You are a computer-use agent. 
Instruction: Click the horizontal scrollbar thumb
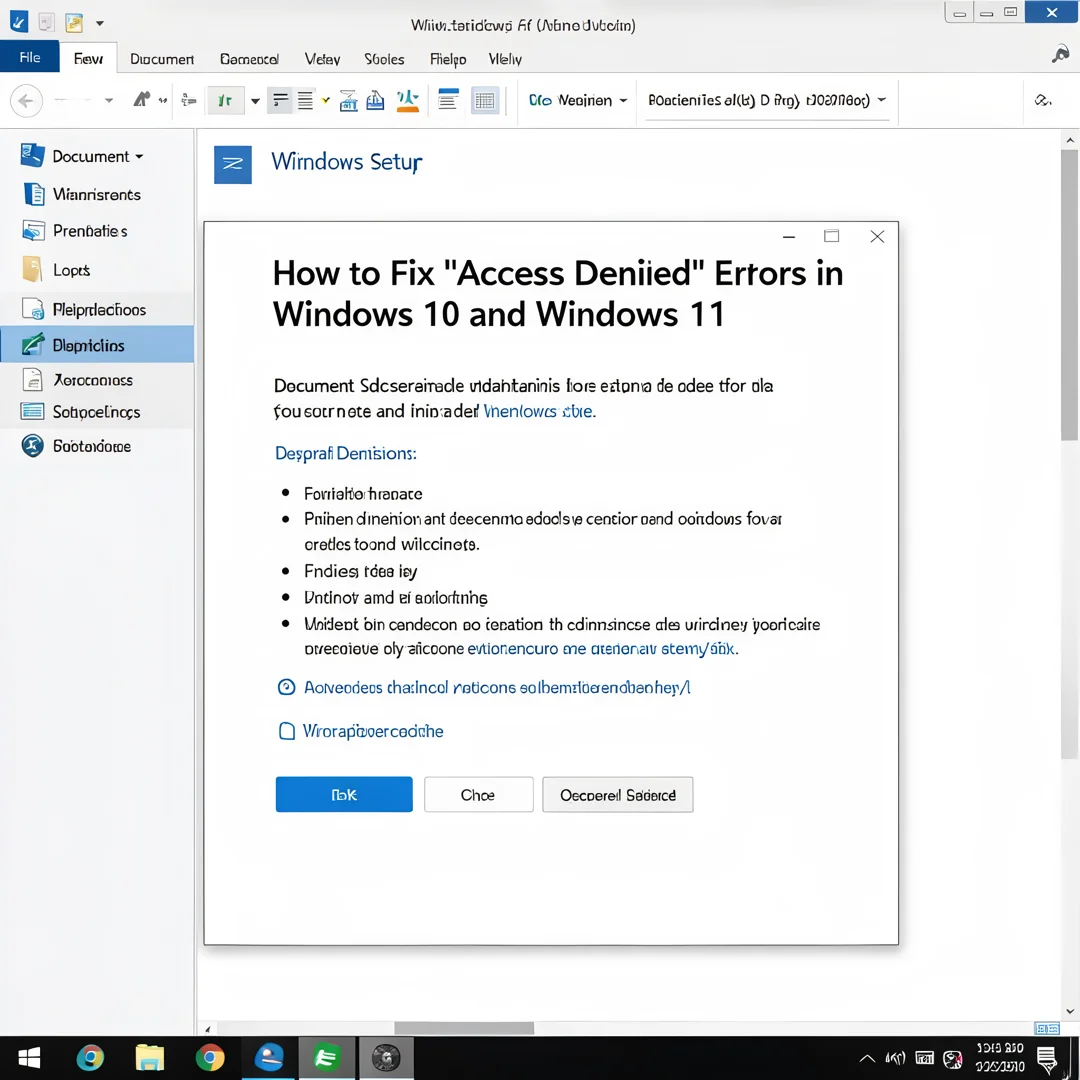(x=464, y=1028)
